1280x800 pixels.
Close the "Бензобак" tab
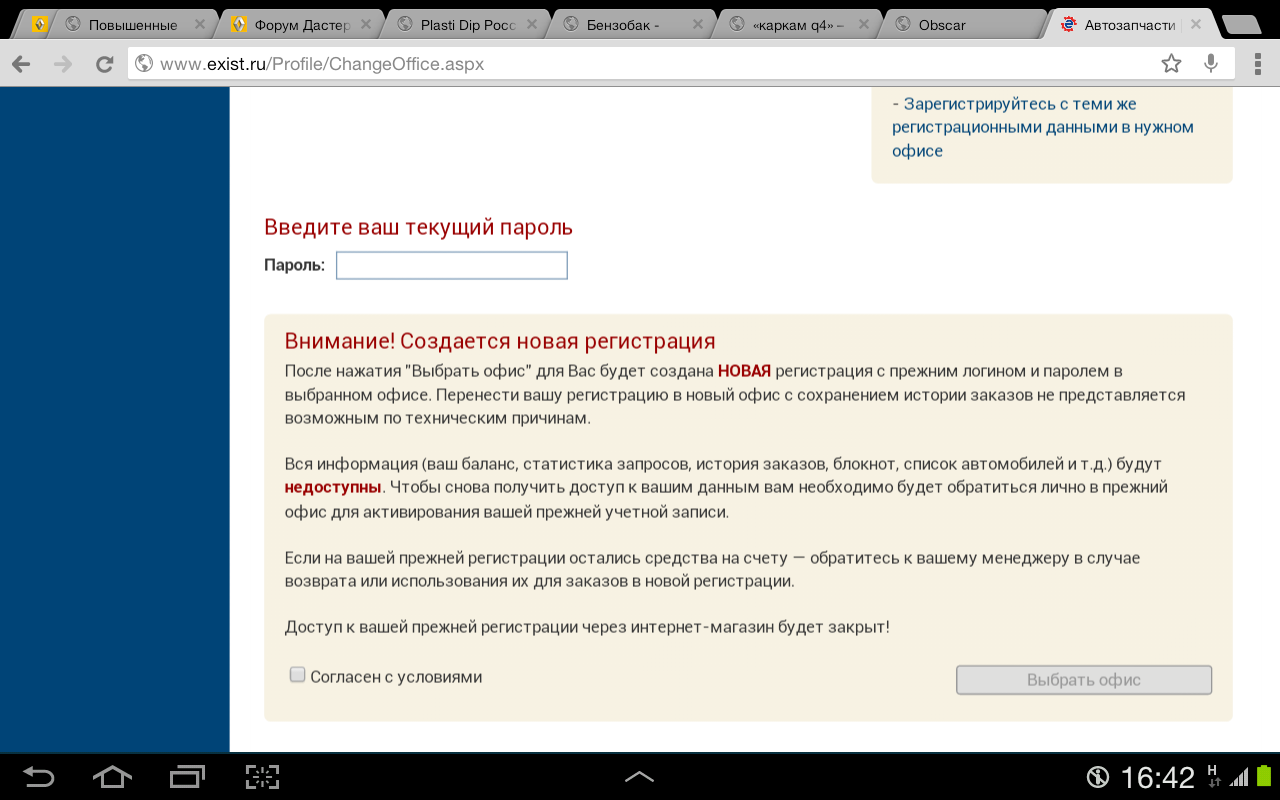coord(699,25)
